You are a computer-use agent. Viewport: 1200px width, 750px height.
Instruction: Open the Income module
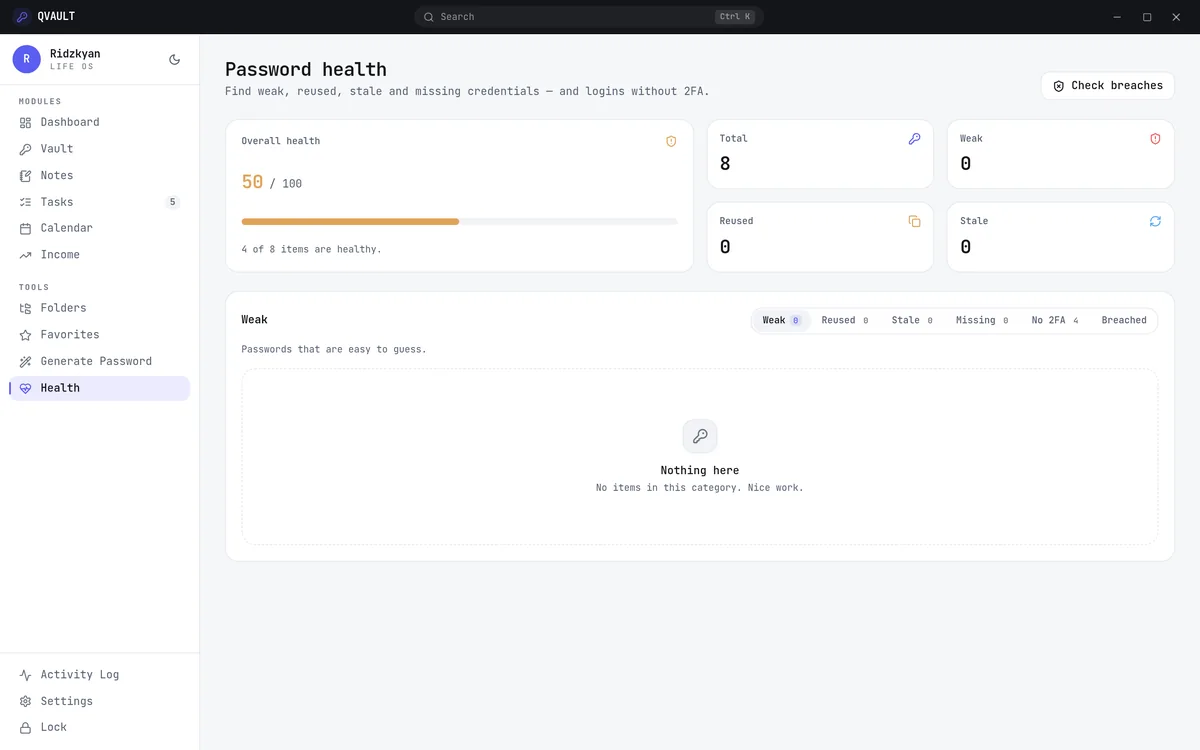[x=100, y=255]
